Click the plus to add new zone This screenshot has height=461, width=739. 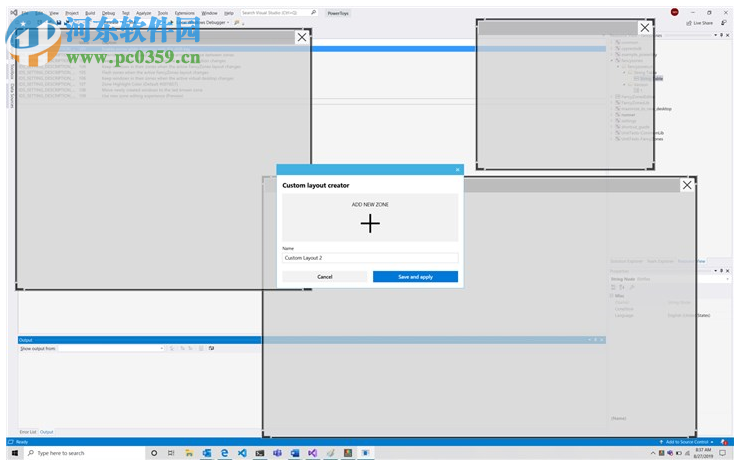pyautogui.click(x=370, y=223)
